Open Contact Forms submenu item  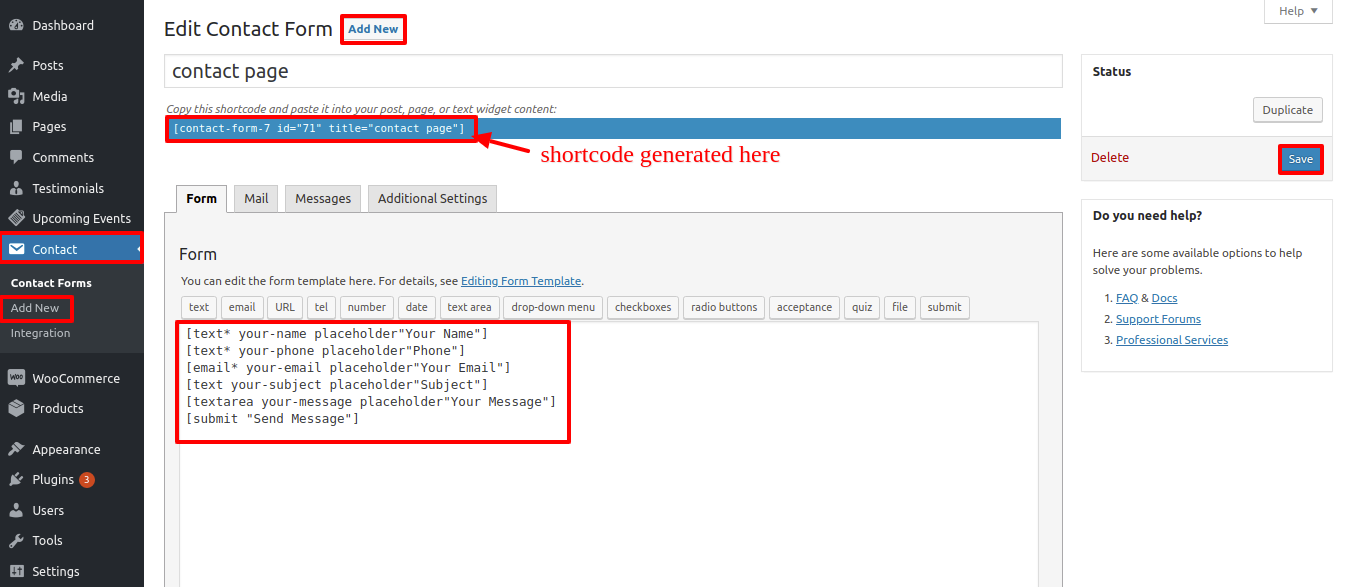click(x=51, y=283)
